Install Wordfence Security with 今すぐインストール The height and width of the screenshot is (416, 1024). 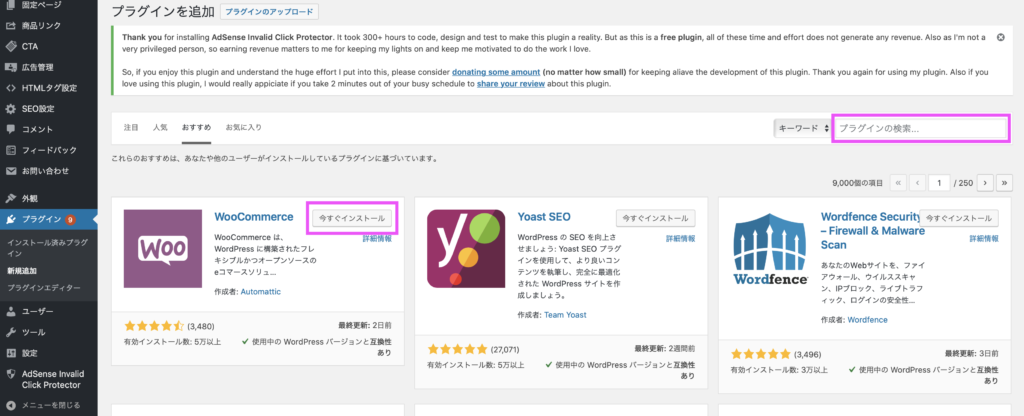click(x=959, y=218)
